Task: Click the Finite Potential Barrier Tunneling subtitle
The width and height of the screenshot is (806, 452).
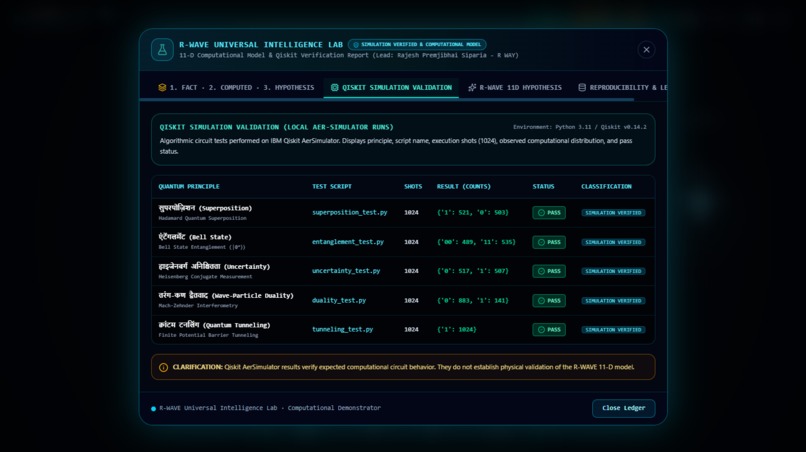Action: coord(208,335)
